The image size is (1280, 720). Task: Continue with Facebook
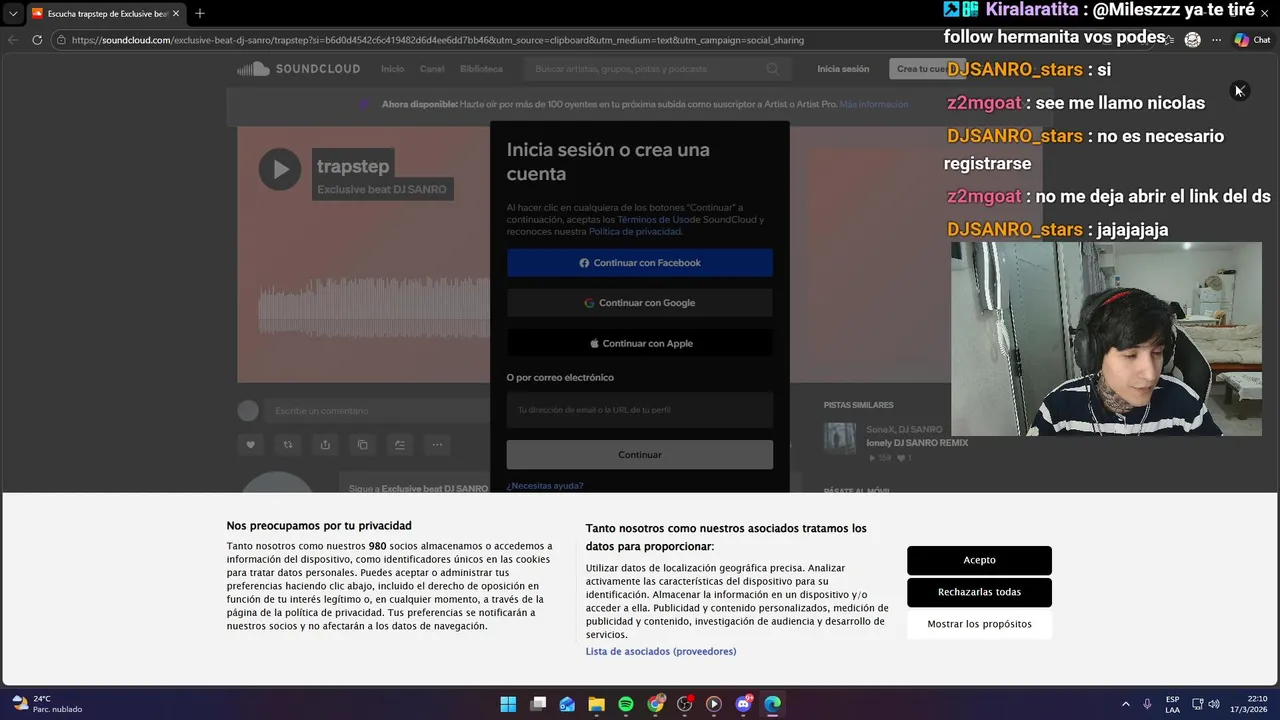640,263
